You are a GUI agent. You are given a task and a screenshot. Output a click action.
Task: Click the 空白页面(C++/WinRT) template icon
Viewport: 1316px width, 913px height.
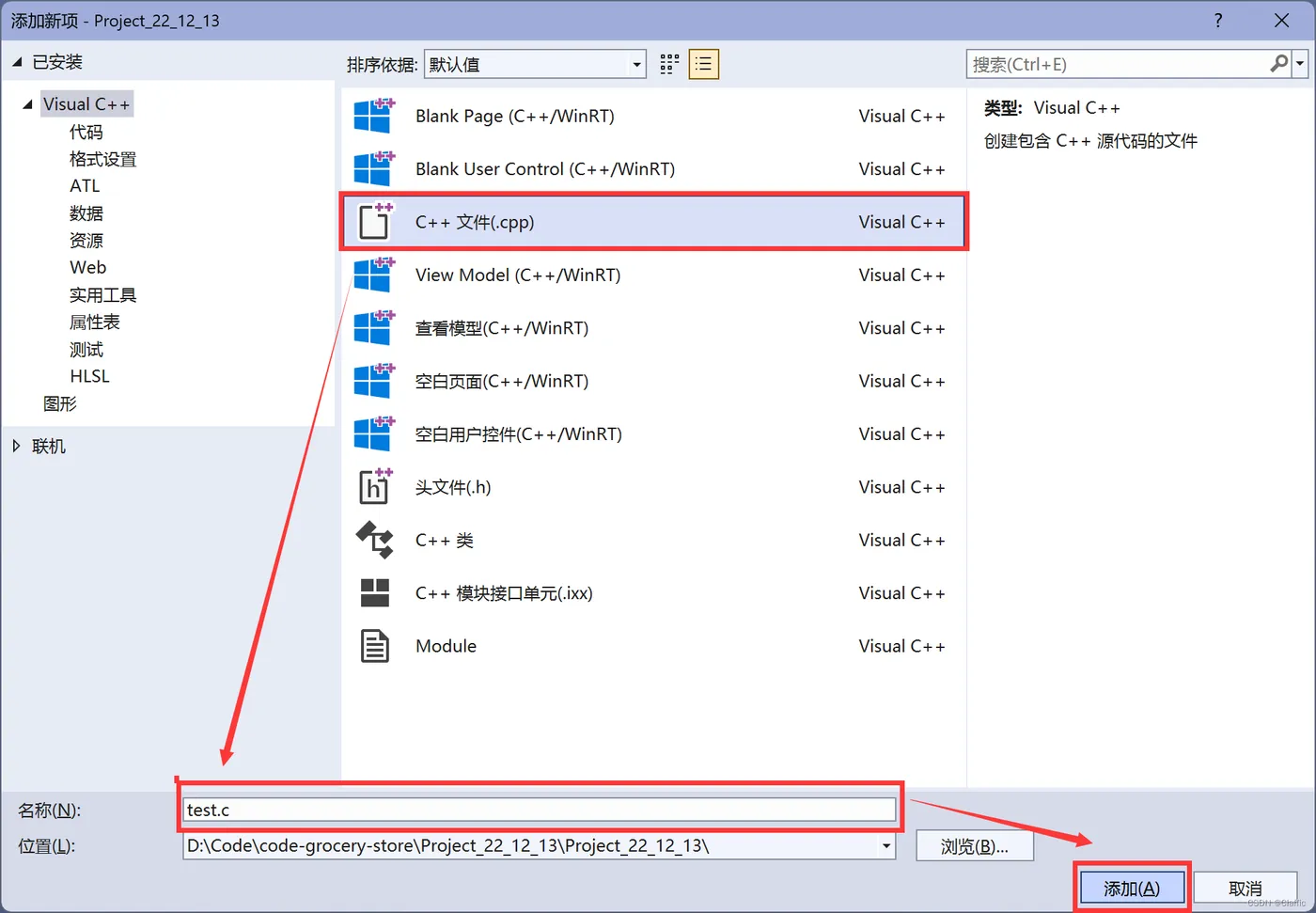[x=374, y=381]
